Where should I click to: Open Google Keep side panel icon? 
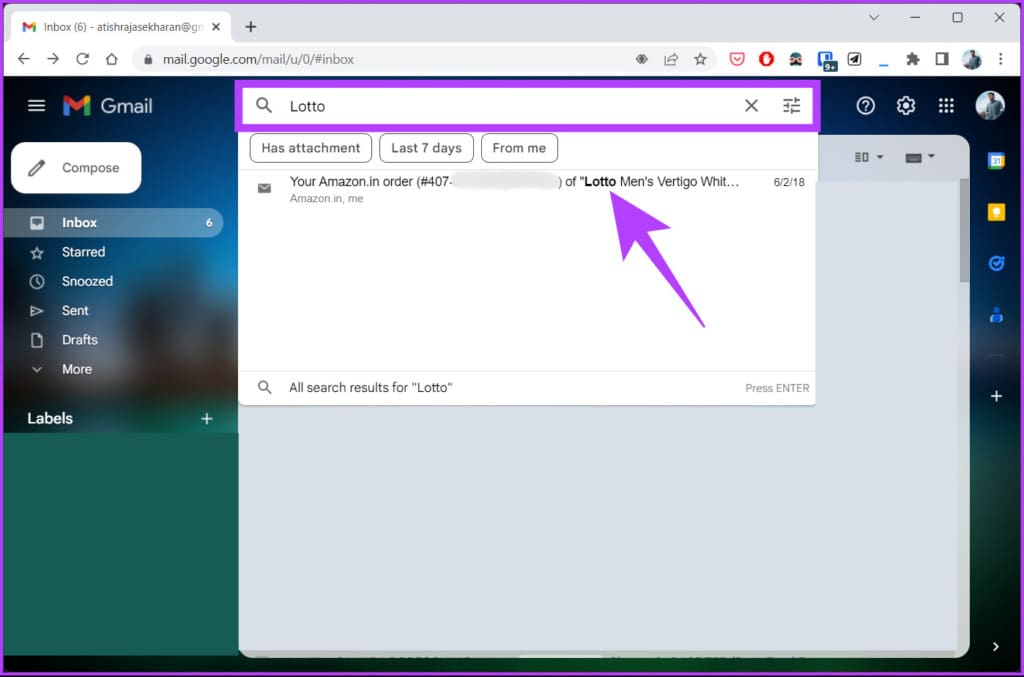point(996,212)
